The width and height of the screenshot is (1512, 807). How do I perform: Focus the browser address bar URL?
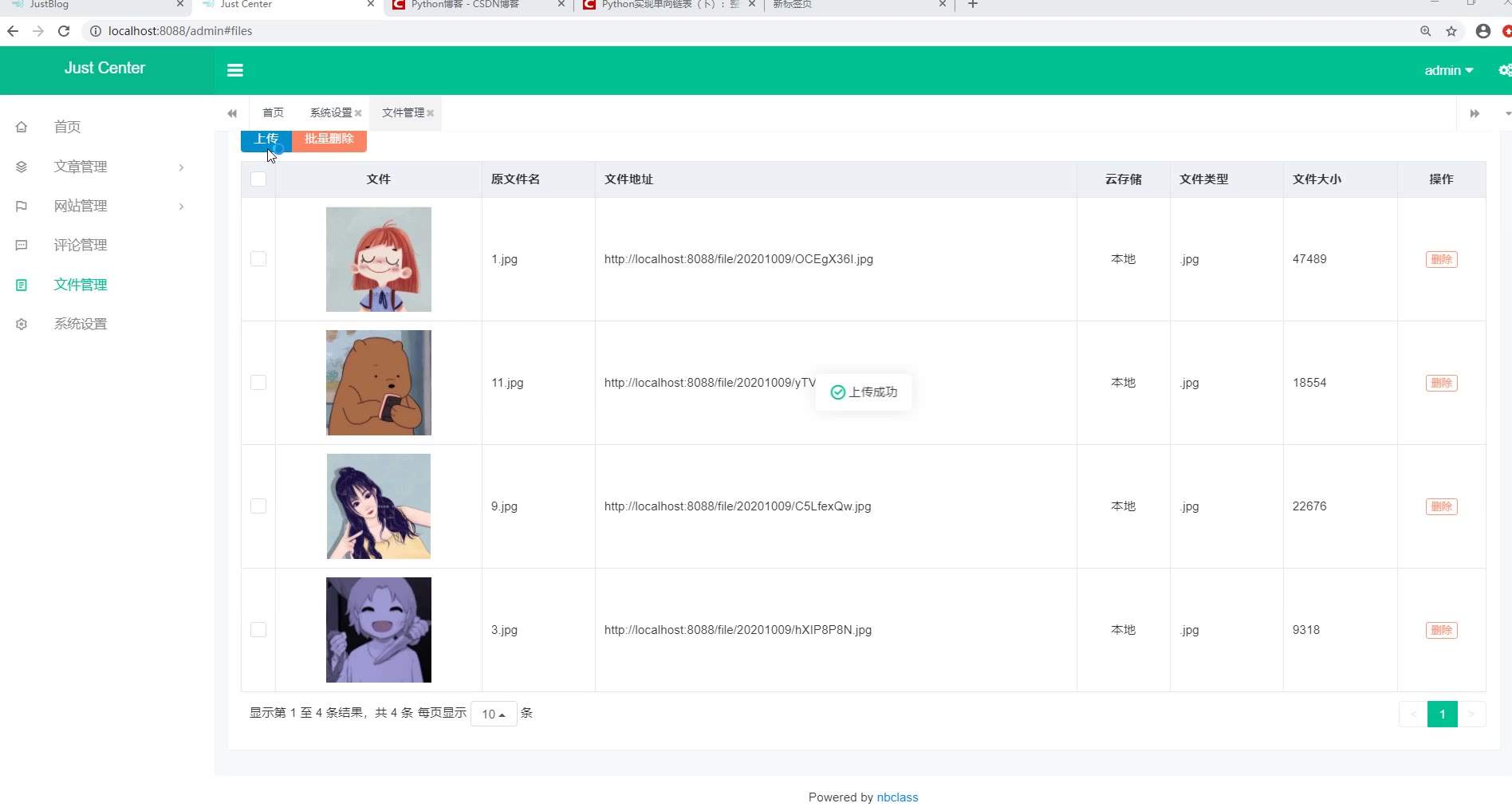pyautogui.click(x=180, y=31)
